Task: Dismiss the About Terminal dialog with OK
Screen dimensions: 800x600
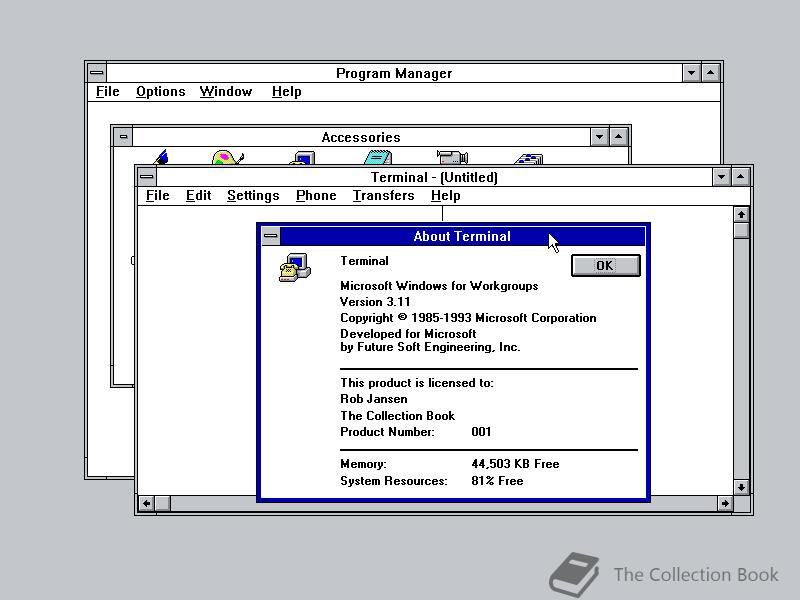Action: point(605,265)
